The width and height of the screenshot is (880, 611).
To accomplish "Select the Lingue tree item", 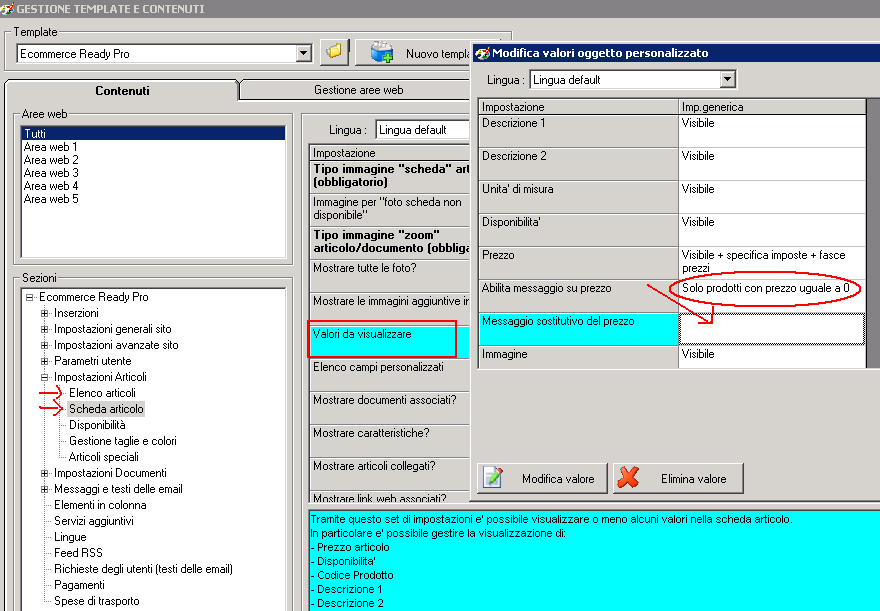I will coord(70,537).
